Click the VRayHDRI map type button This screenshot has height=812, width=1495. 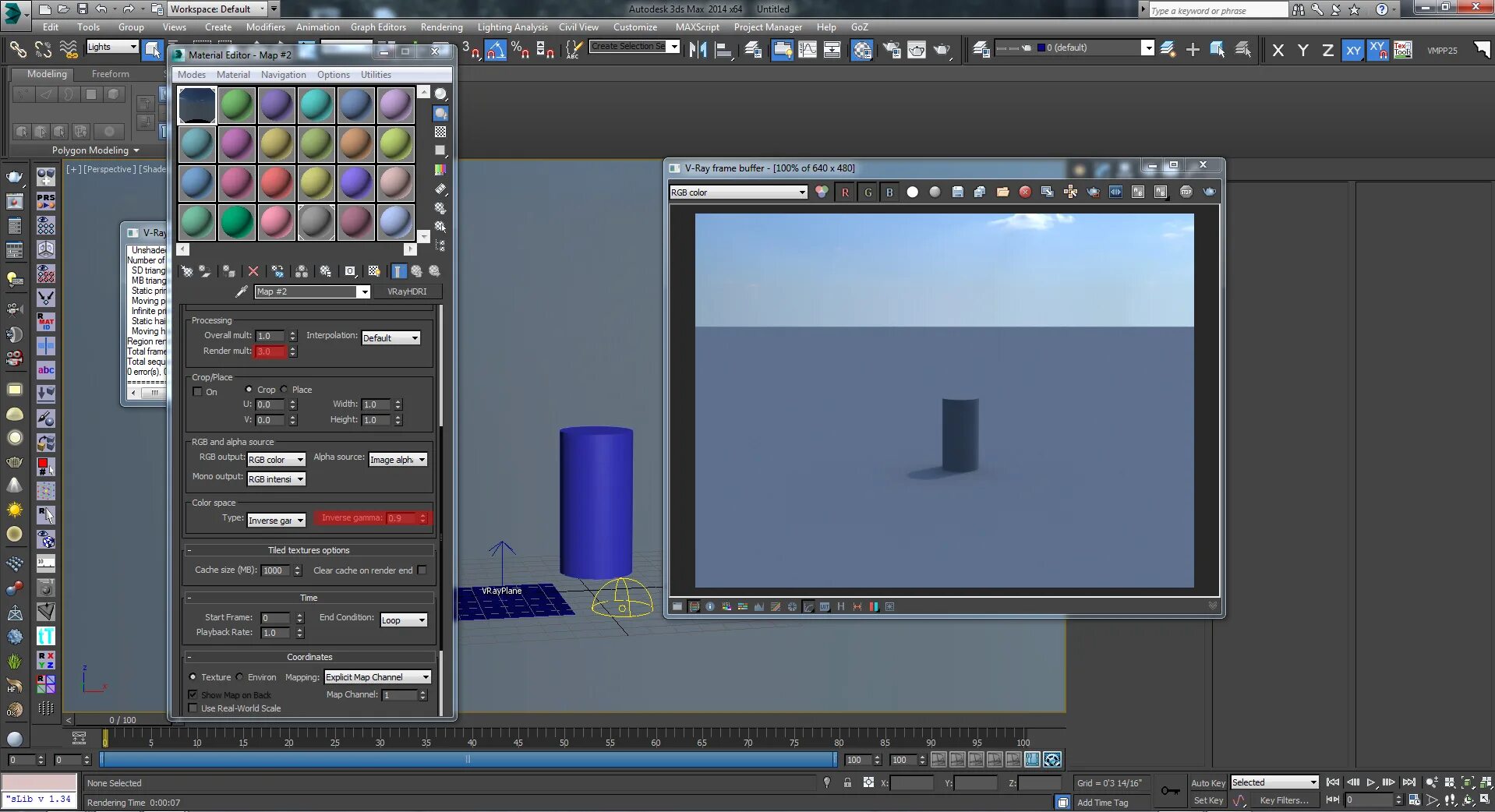407,291
